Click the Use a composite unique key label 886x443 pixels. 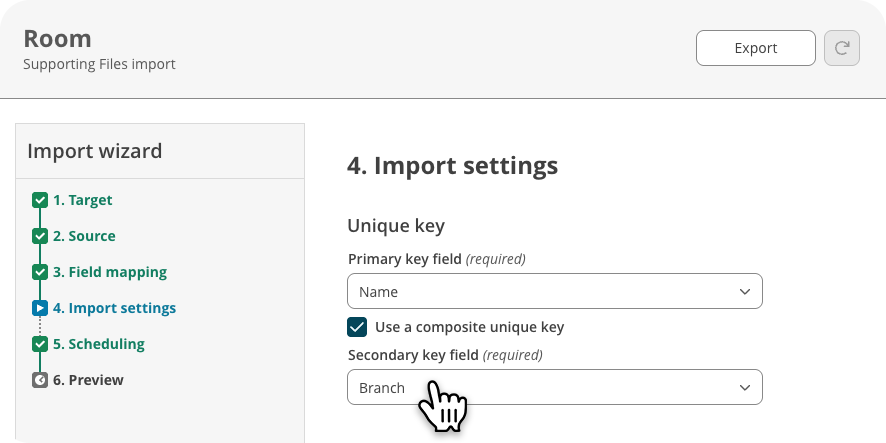coord(470,327)
